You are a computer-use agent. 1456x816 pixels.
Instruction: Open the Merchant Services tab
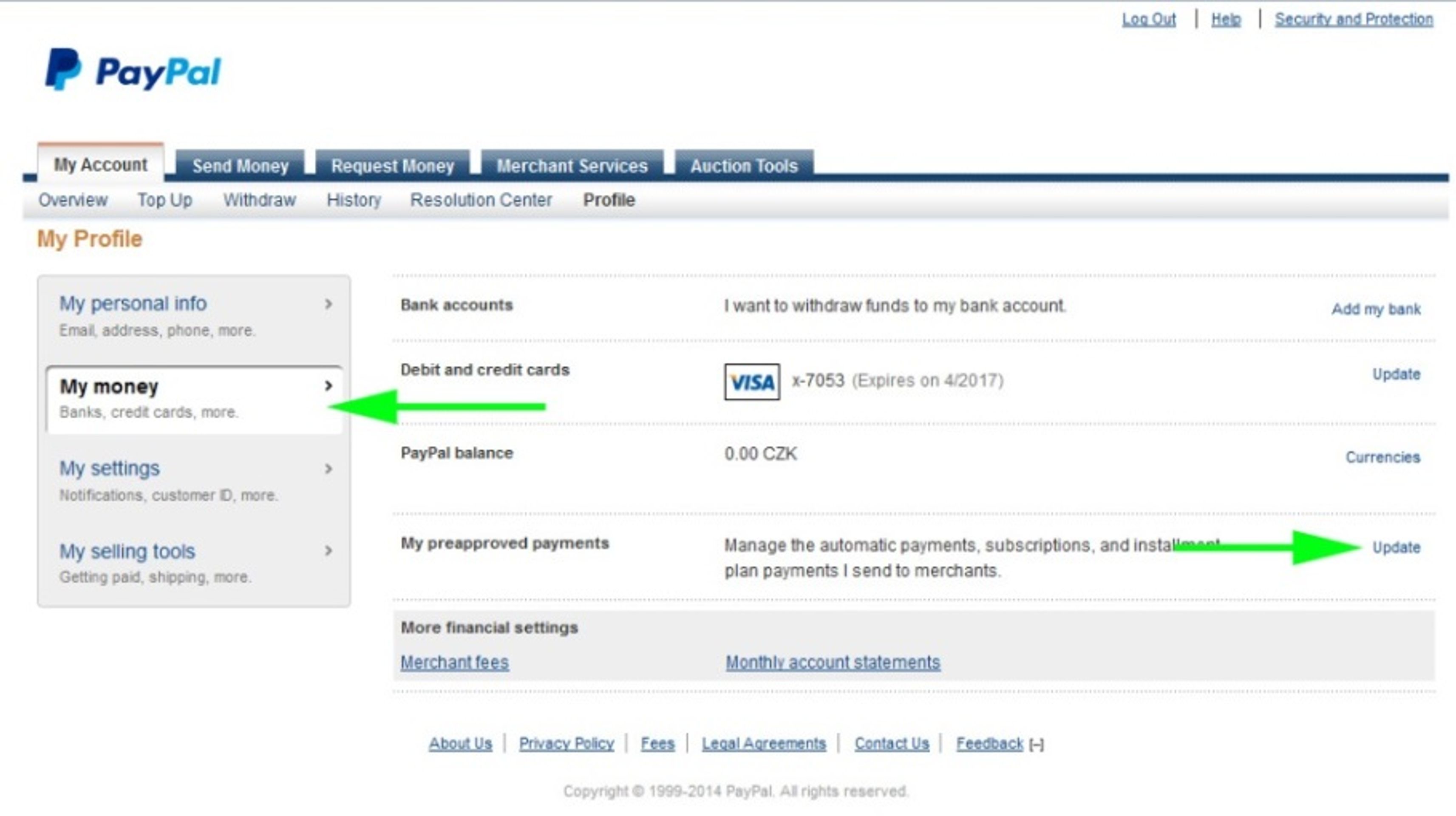pos(572,166)
